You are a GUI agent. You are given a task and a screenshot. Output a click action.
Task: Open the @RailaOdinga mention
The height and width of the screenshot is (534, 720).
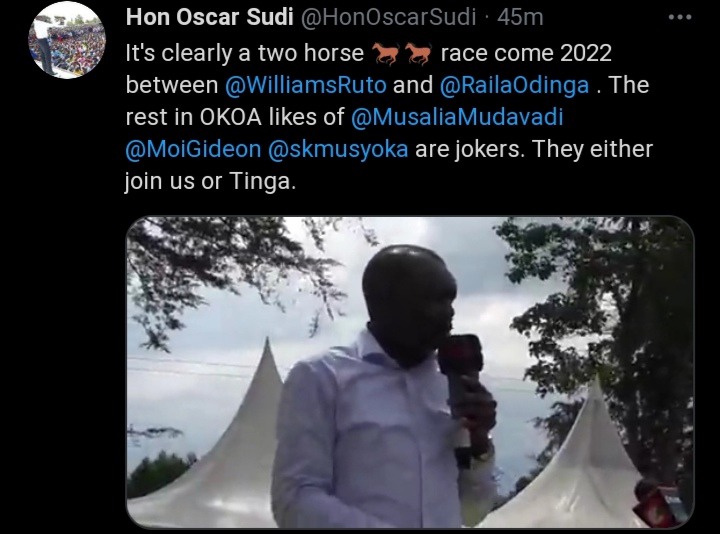point(514,86)
